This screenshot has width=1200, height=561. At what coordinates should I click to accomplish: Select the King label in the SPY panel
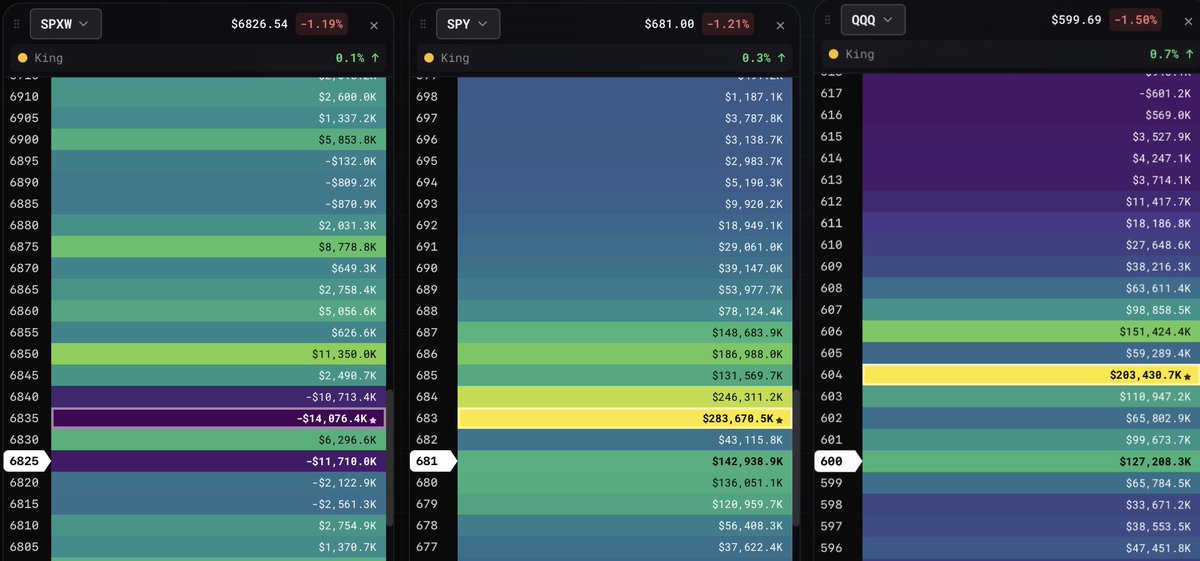455,58
